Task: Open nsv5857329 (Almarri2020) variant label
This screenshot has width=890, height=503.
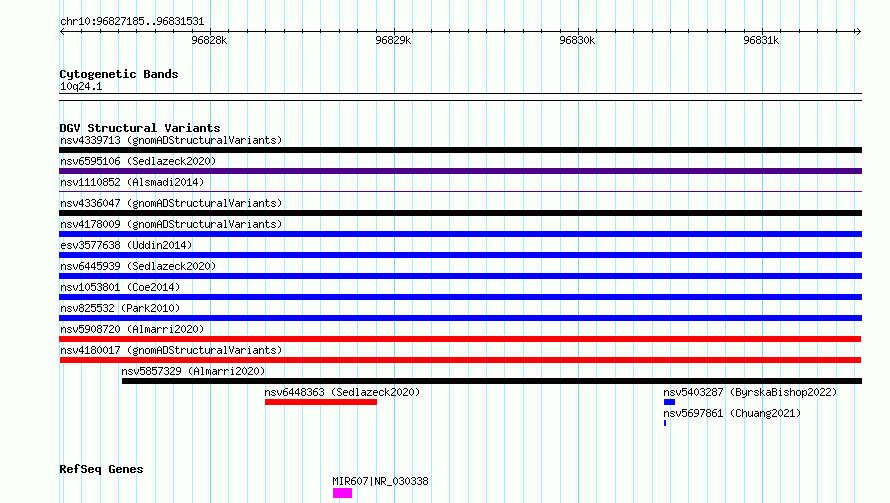Action: (x=193, y=371)
